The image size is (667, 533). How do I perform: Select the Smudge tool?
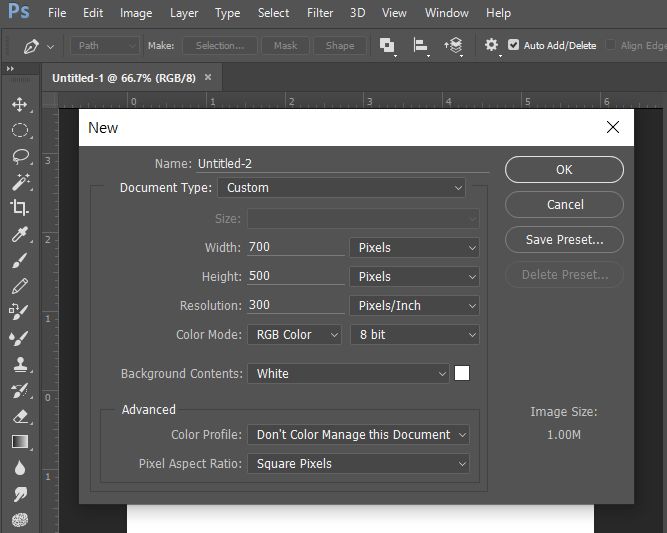20,494
